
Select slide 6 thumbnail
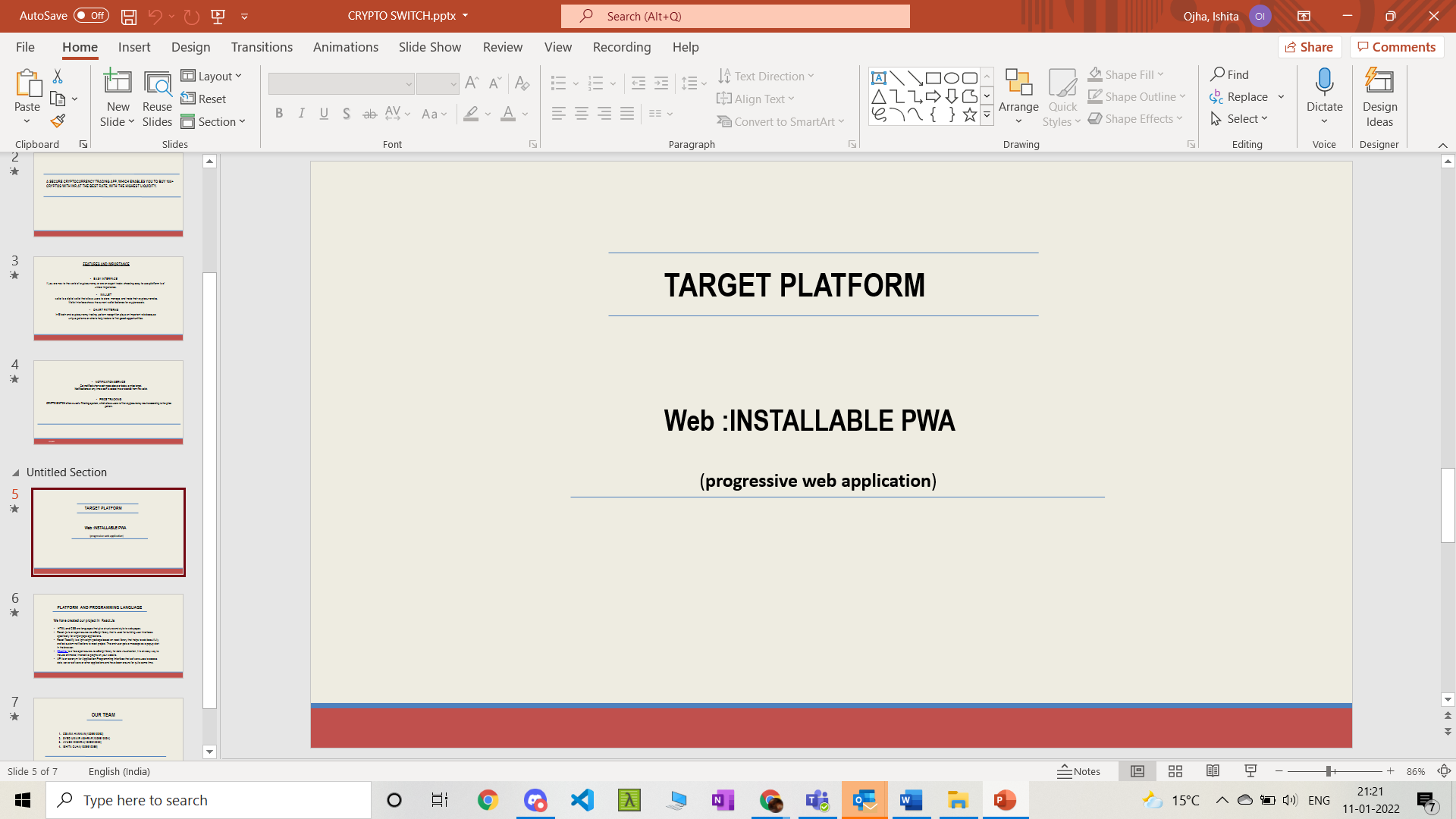108,635
